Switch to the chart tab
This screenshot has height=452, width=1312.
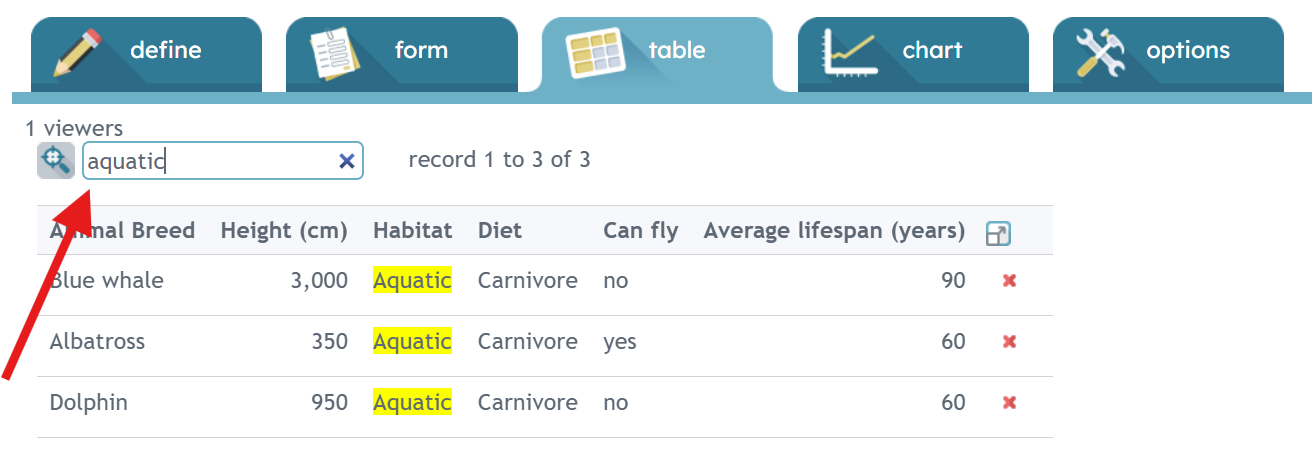pyautogui.click(x=913, y=54)
